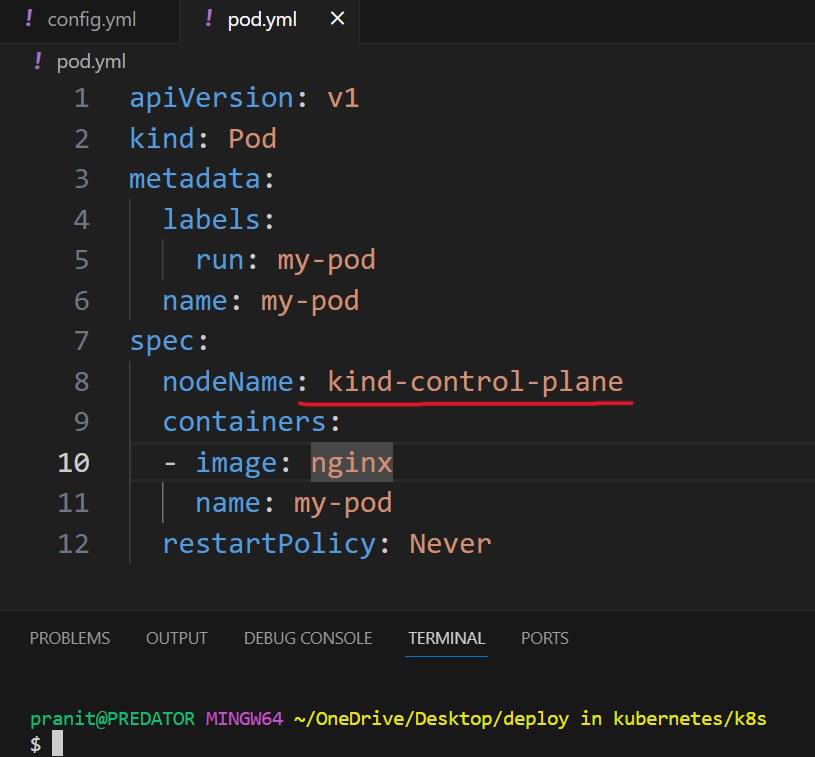Switch to the DEBUG CONSOLE panel

coord(308,638)
